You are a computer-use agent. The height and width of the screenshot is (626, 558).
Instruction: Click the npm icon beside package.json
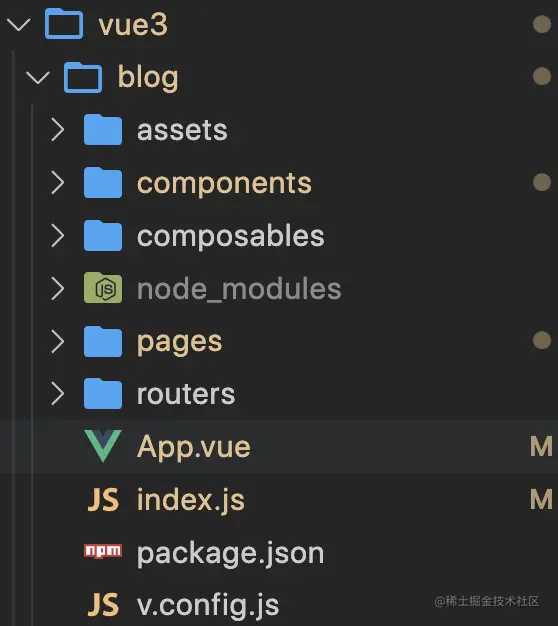click(x=103, y=551)
